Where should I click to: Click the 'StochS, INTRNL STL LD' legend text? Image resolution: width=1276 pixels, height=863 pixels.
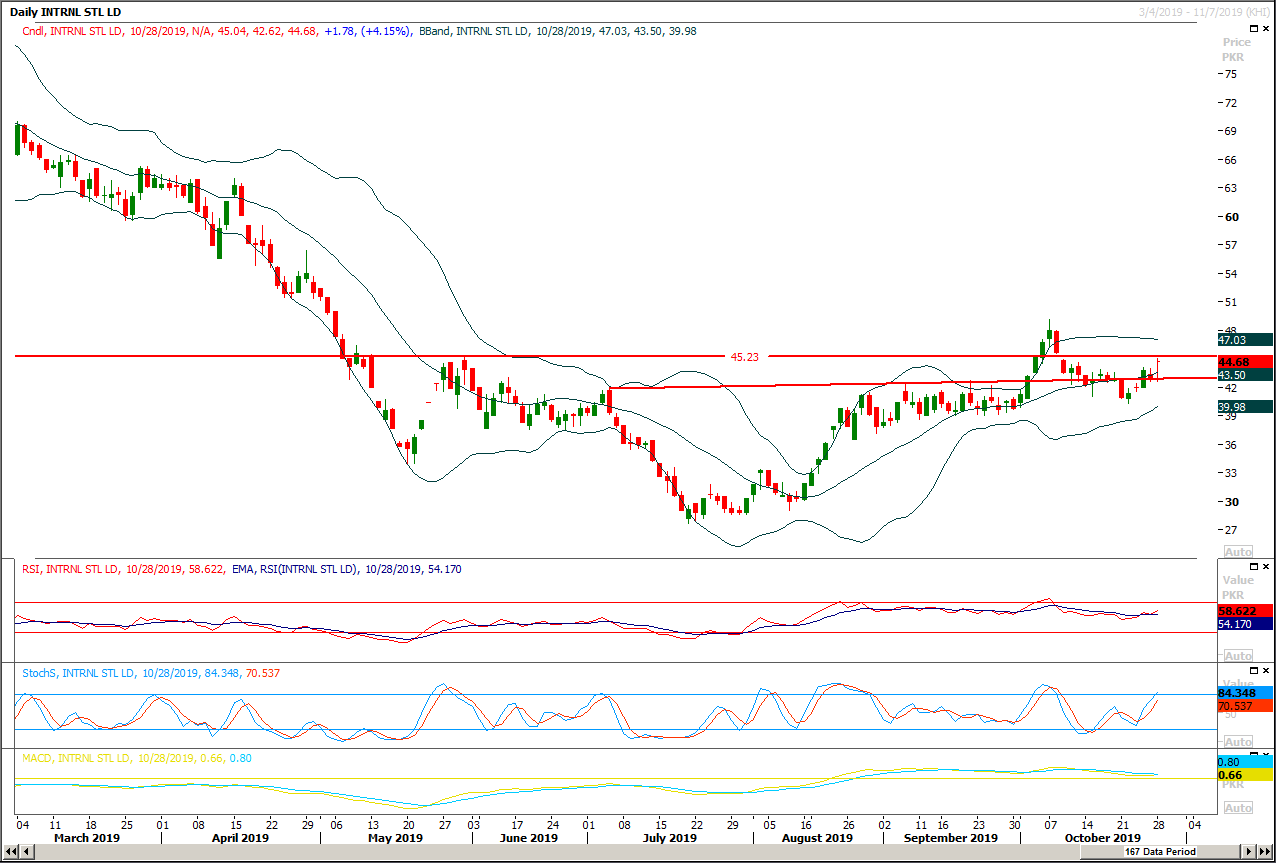click(x=78, y=673)
